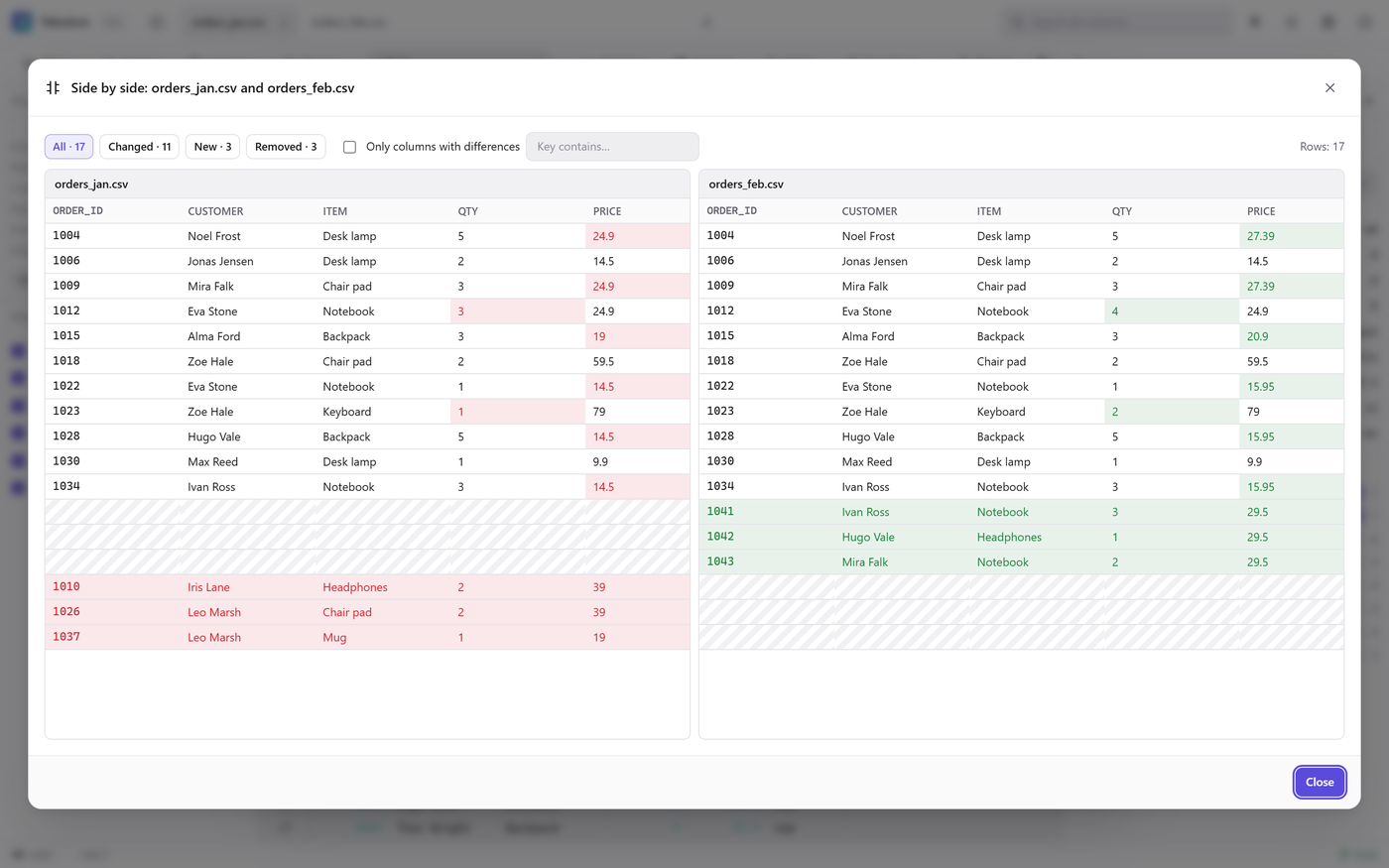Click price '59.5' in the orders_jan.csv table
This screenshot has height=868, width=1389.
[603, 362]
